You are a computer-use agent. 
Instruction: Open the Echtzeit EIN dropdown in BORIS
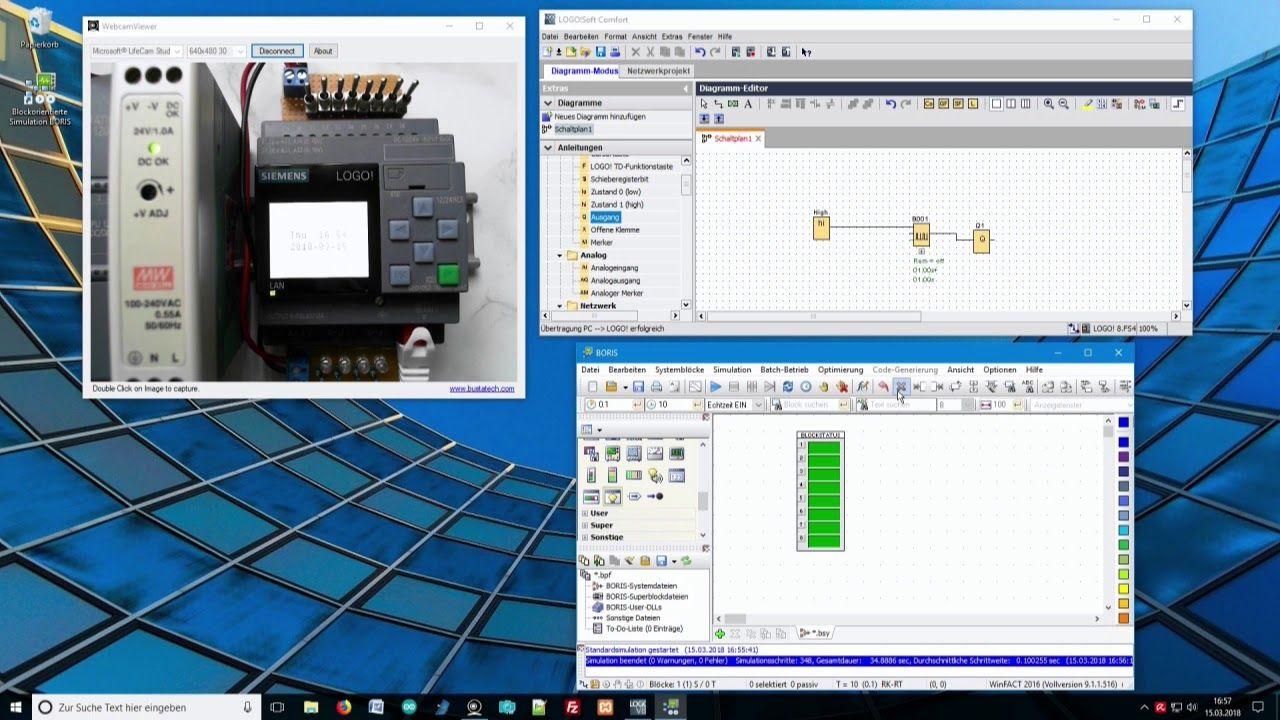(x=758, y=405)
